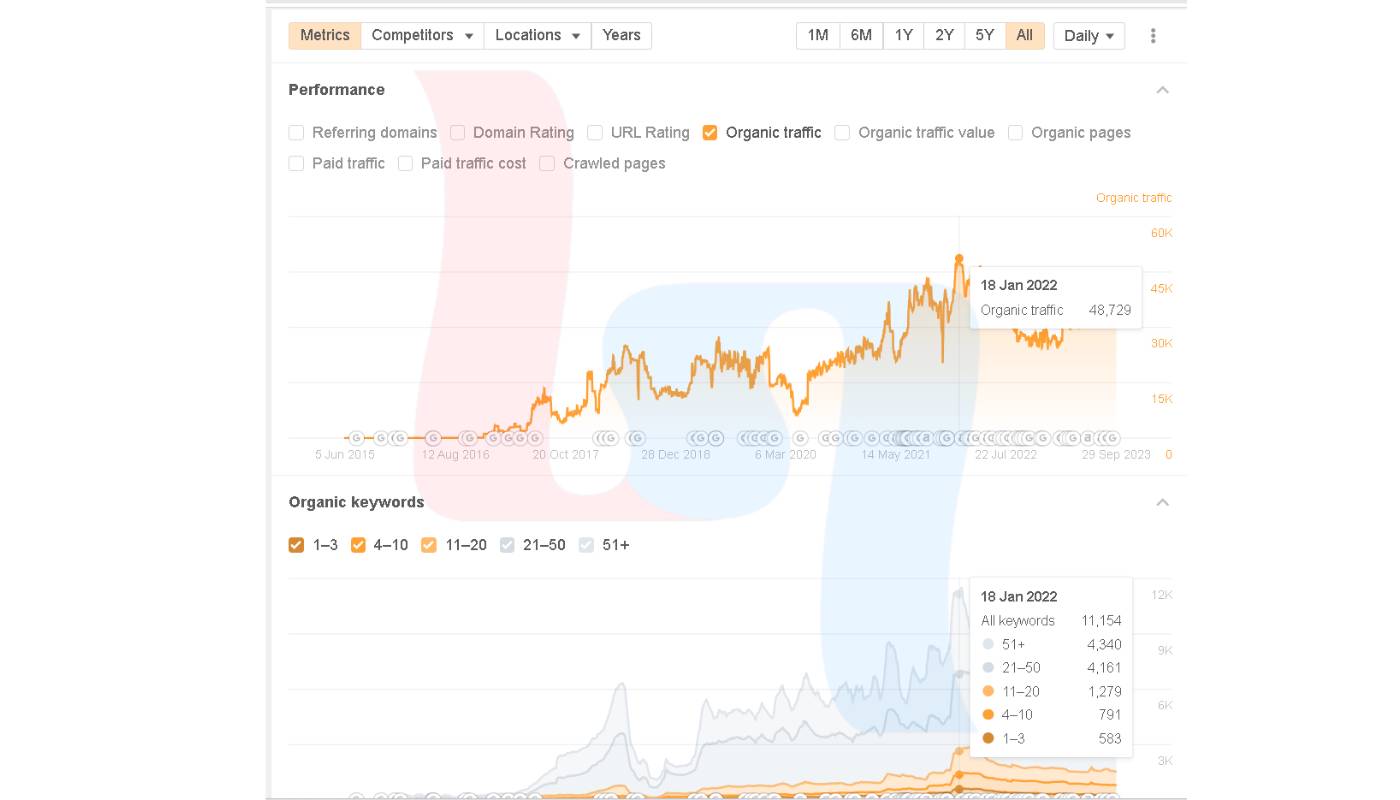Toggle the 51+ keyword position checkbox
Image resolution: width=1400 pixels, height=800 pixels.
(x=587, y=545)
